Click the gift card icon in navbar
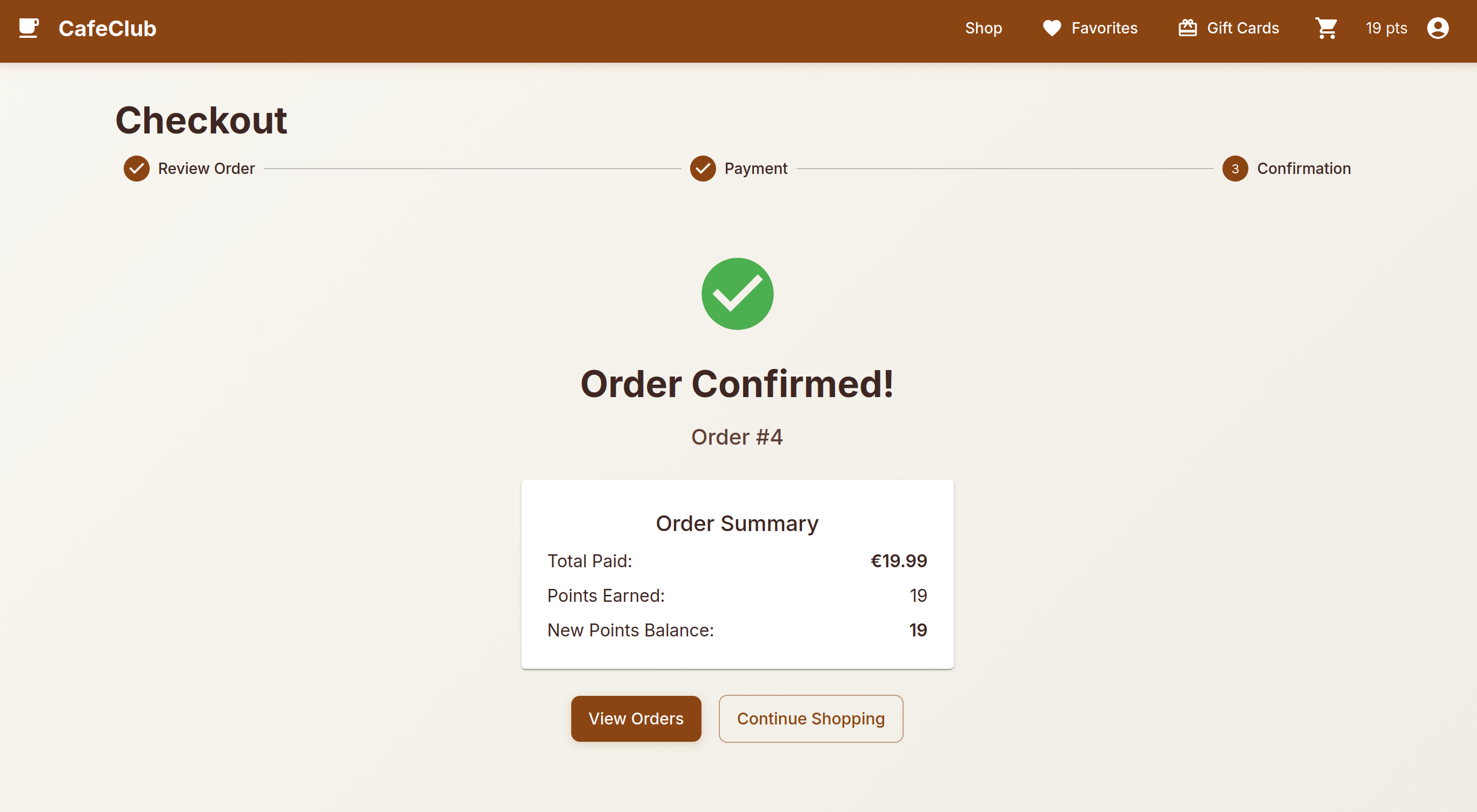The width and height of the screenshot is (1477, 812). 1187,28
